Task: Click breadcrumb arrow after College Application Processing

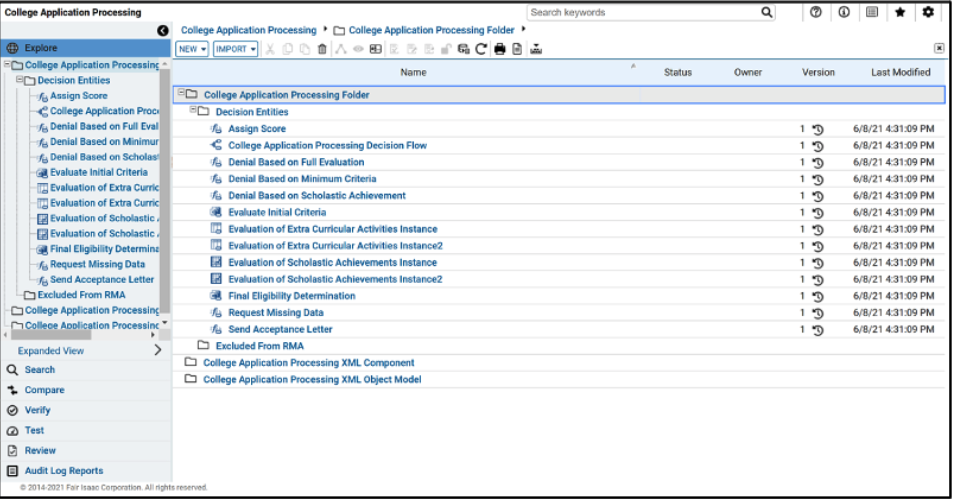Action: tap(325, 29)
